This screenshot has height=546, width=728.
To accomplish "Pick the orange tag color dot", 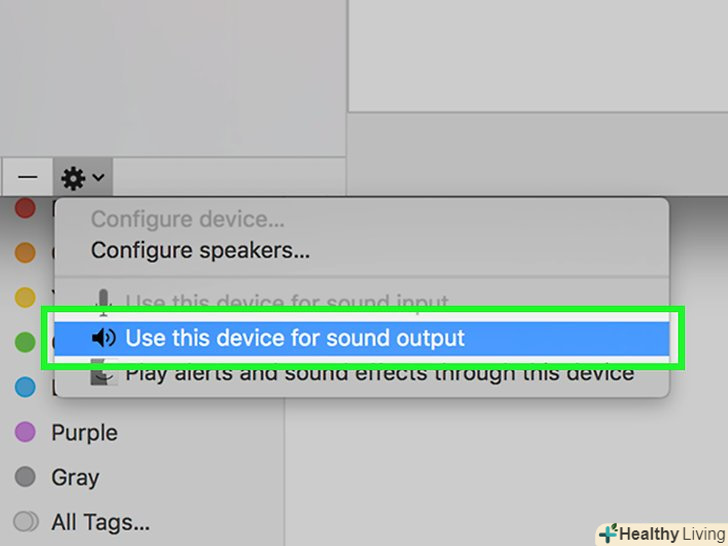I will [26, 253].
